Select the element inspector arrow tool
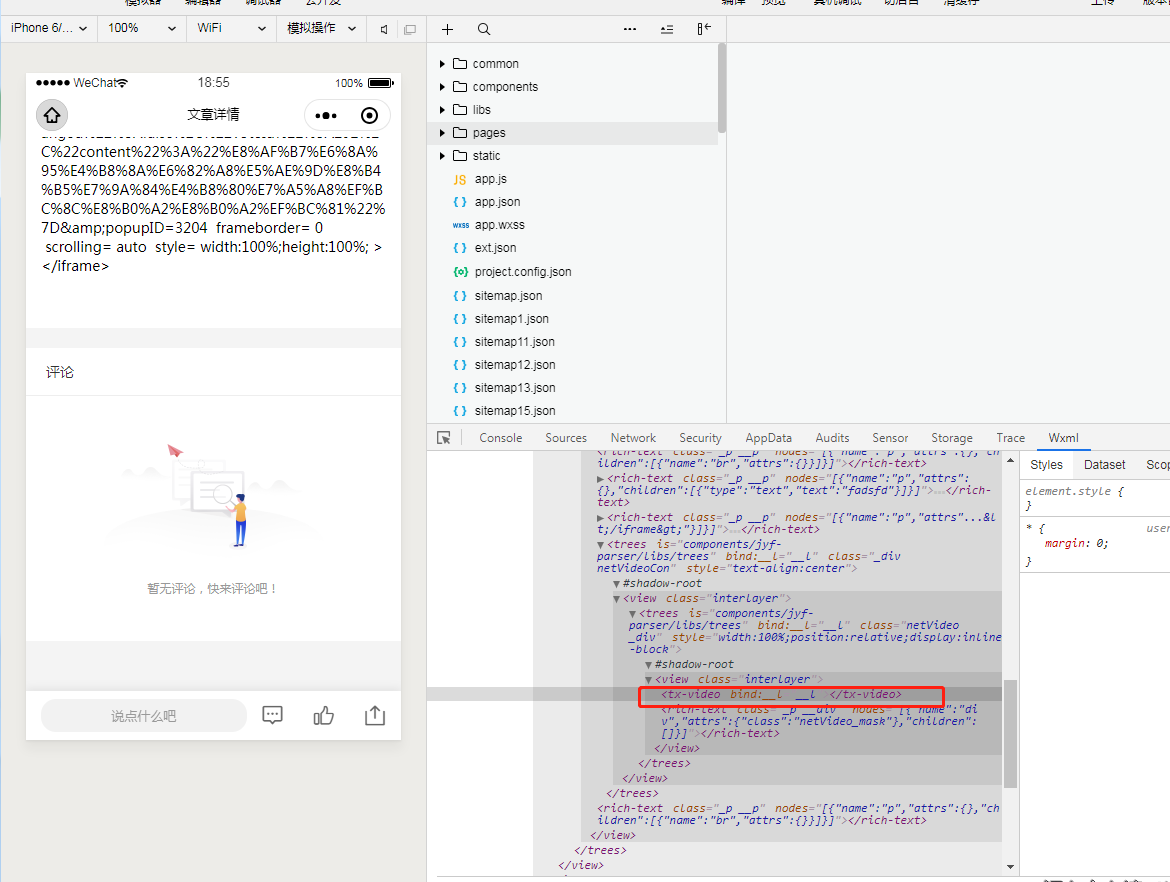 point(441,437)
